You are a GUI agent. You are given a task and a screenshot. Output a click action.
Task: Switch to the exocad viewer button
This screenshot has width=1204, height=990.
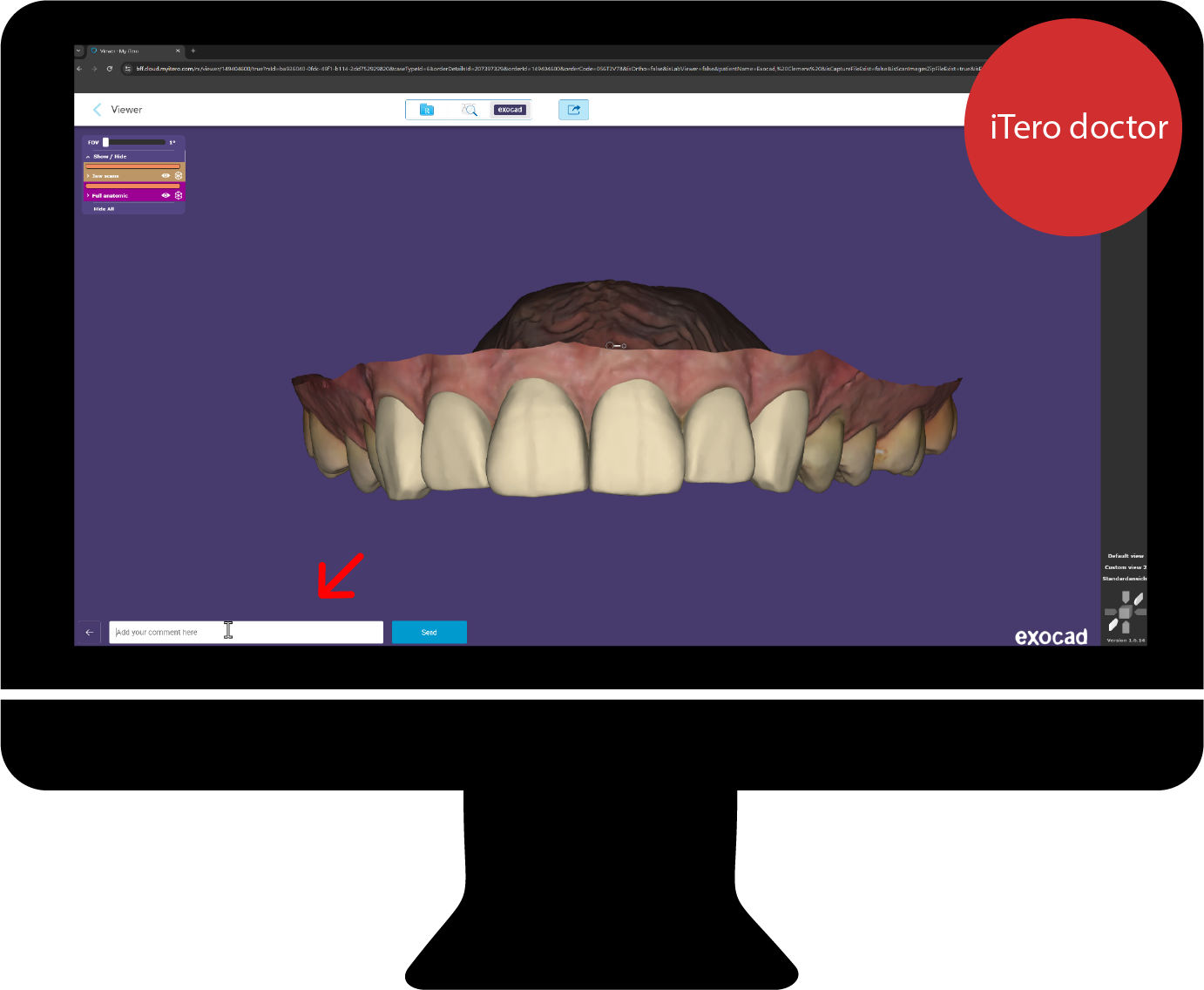511,110
